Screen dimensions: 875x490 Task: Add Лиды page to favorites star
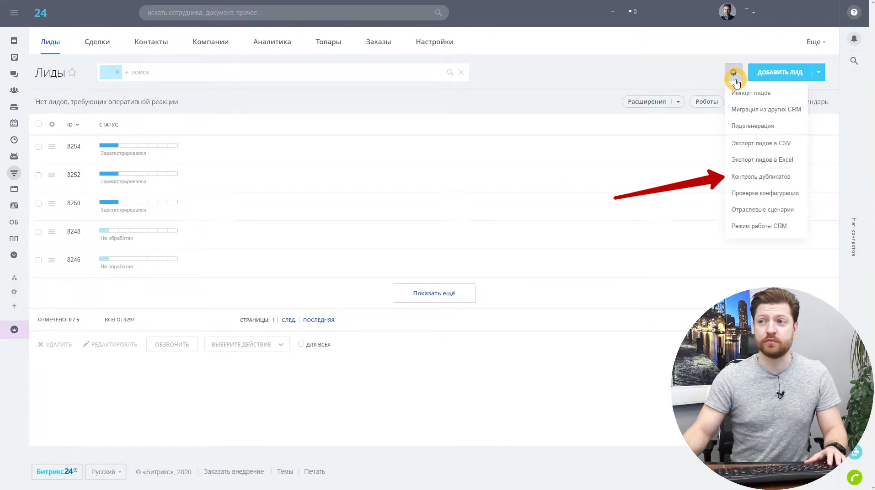click(72, 72)
